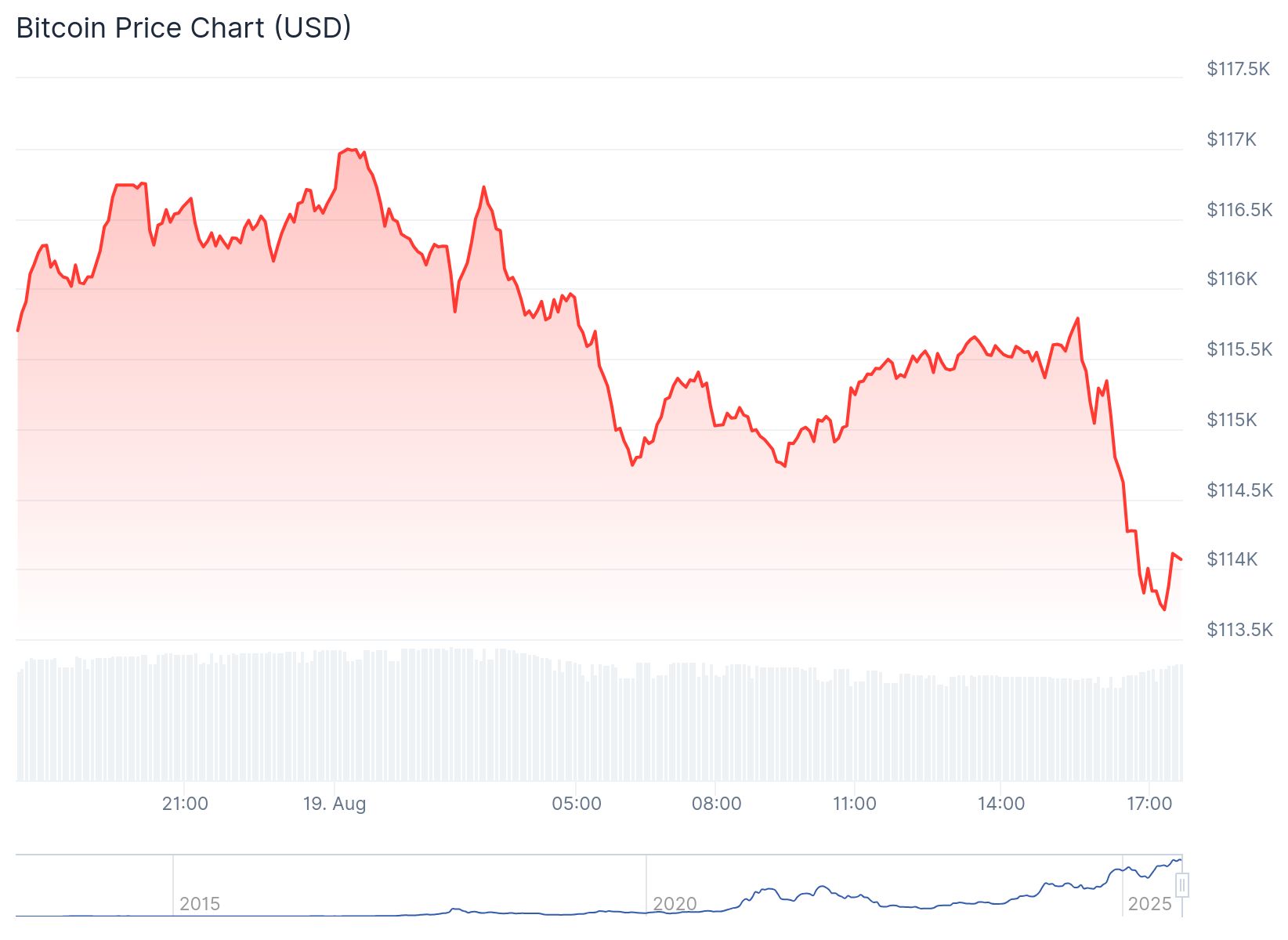The width and height of the screenshot is (1288, 940).
Task: Click the $113.5K price axis label
Action: click(1239, 630)
